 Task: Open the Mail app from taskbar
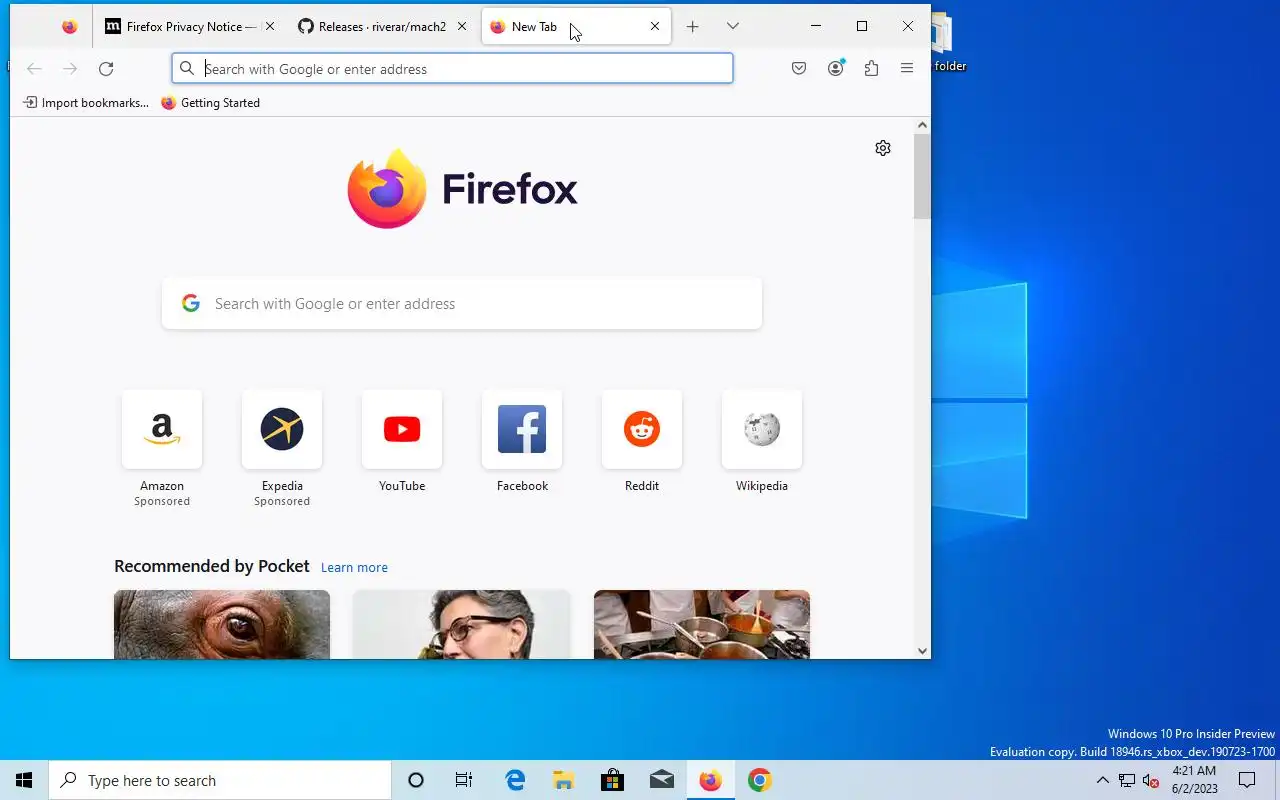[x=662, y=780]
